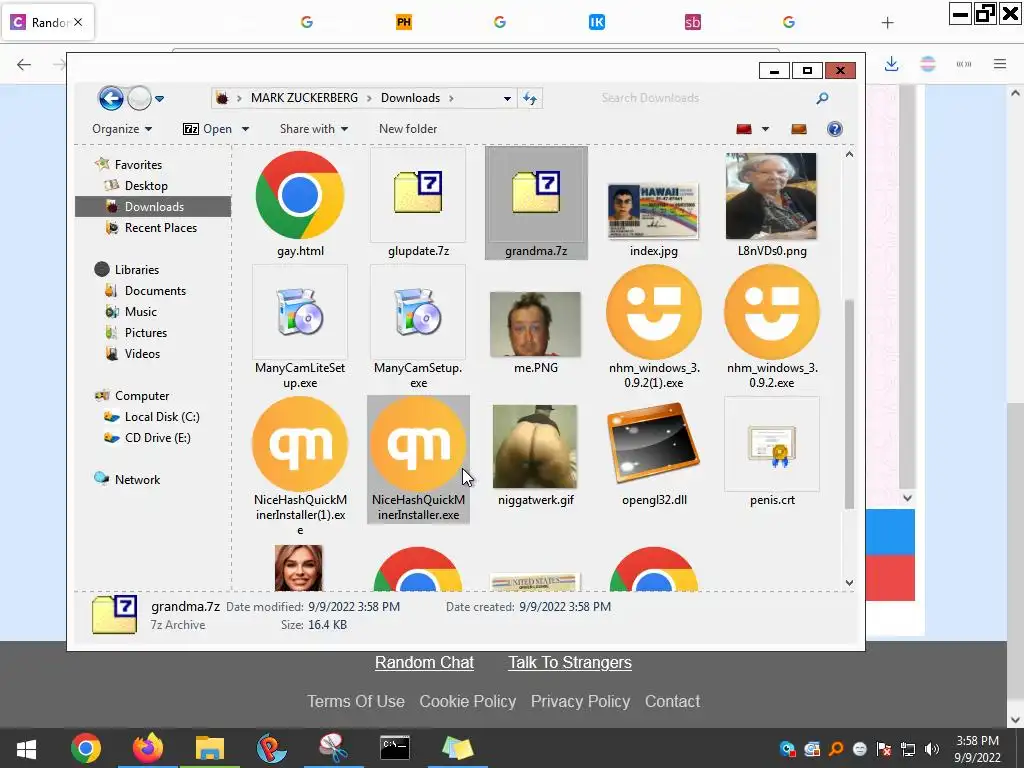The width and height of the screenshot is (1024, 768).
Task: Switch to the sb browser tab
Action: click(692, 22)
